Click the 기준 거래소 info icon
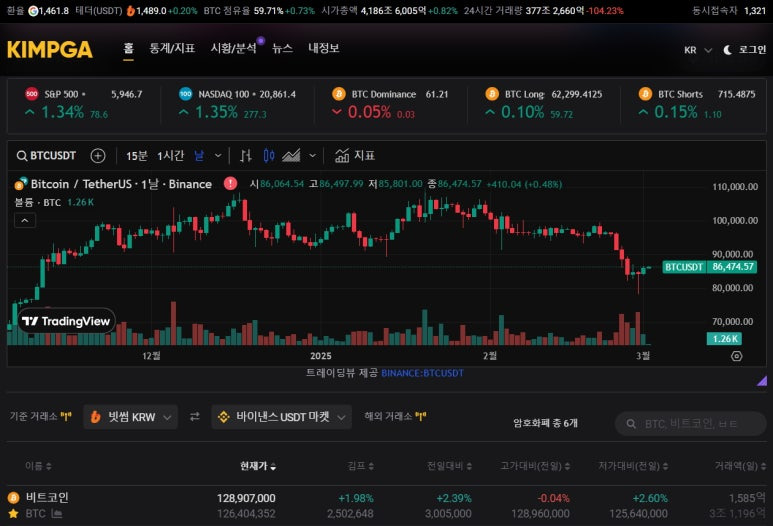773x526 pixels. click(x=66, y=417)
